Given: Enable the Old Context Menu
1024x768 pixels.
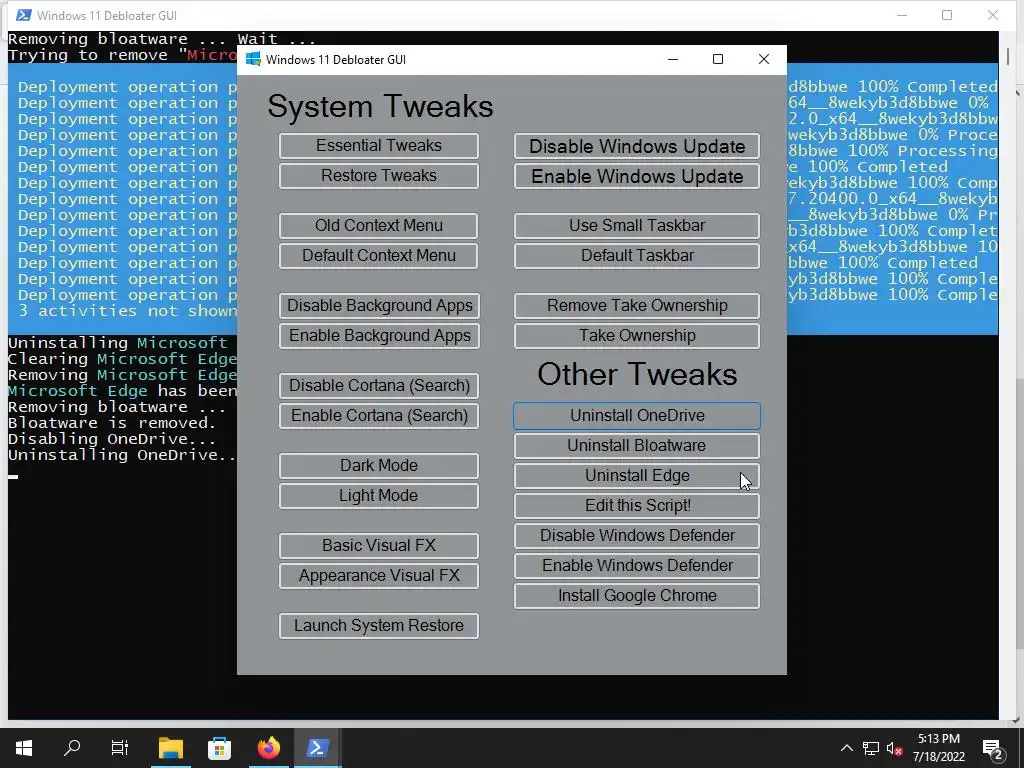Looking at the screenshot, I should [379, 225].
